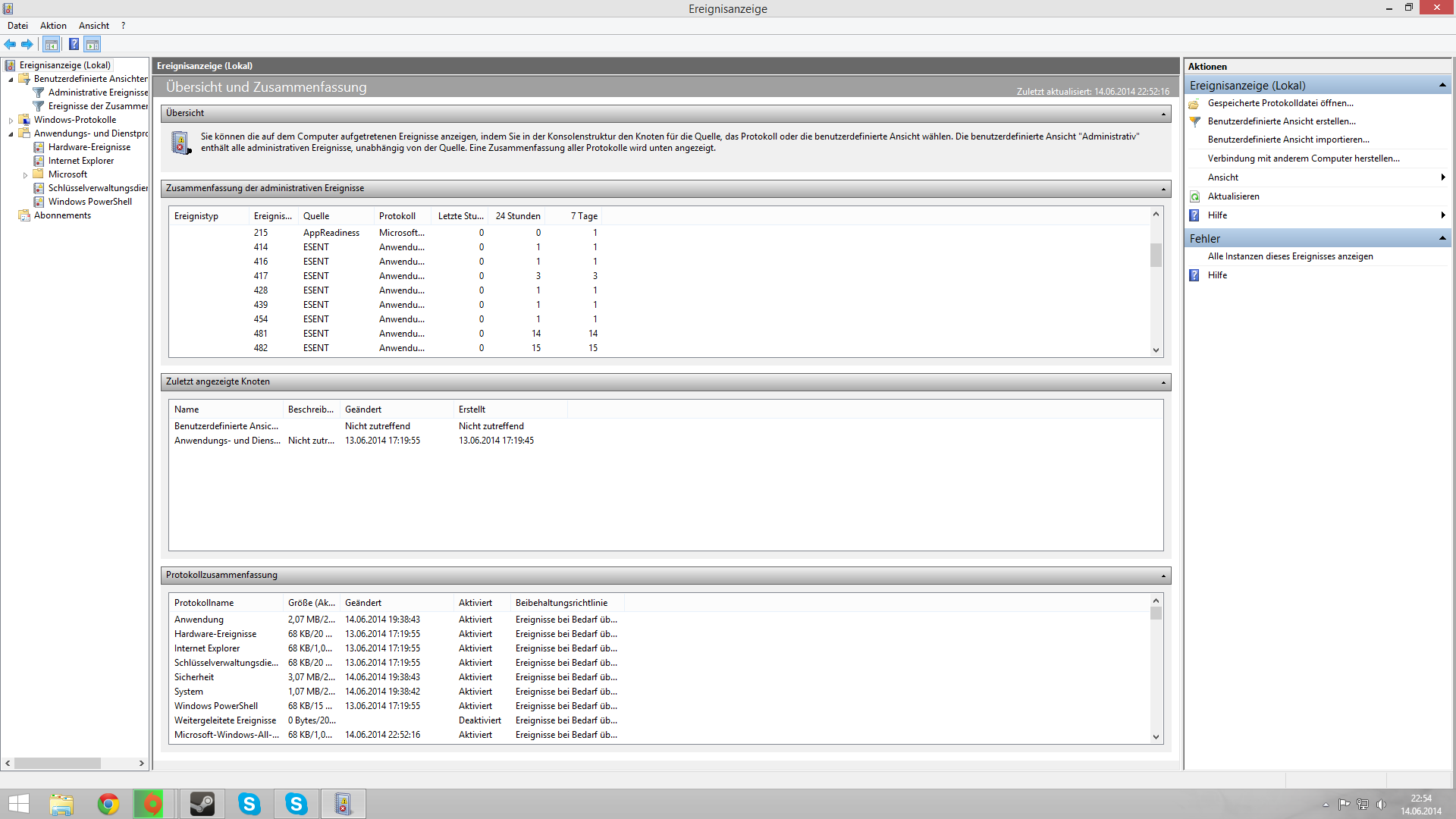Collapse the Übersicht section
Image resolution: width=1456 pixels, height=819 pixels.
click(x=1163, y=114)
